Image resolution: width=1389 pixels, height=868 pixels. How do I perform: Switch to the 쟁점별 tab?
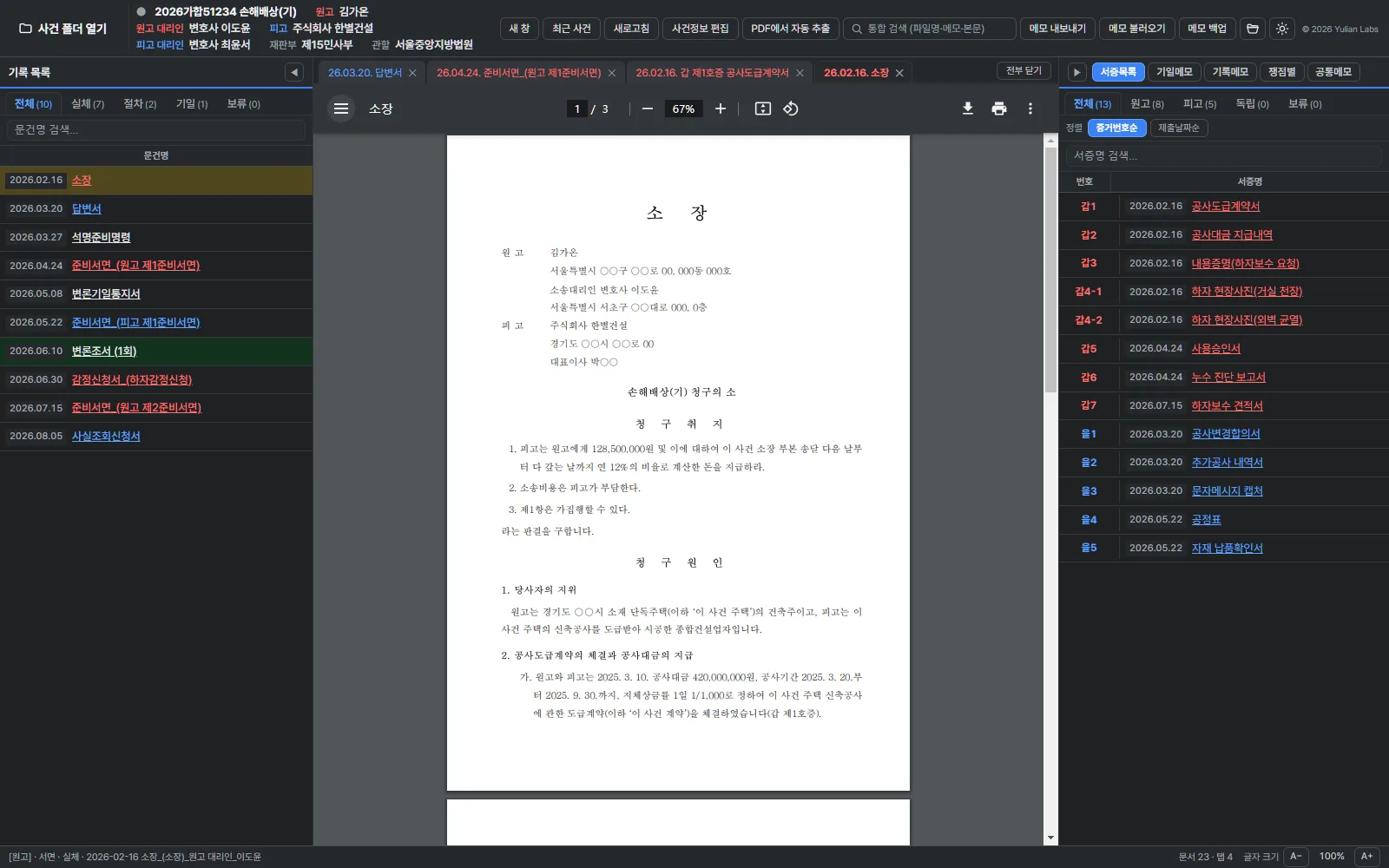tap(1281, 72)
